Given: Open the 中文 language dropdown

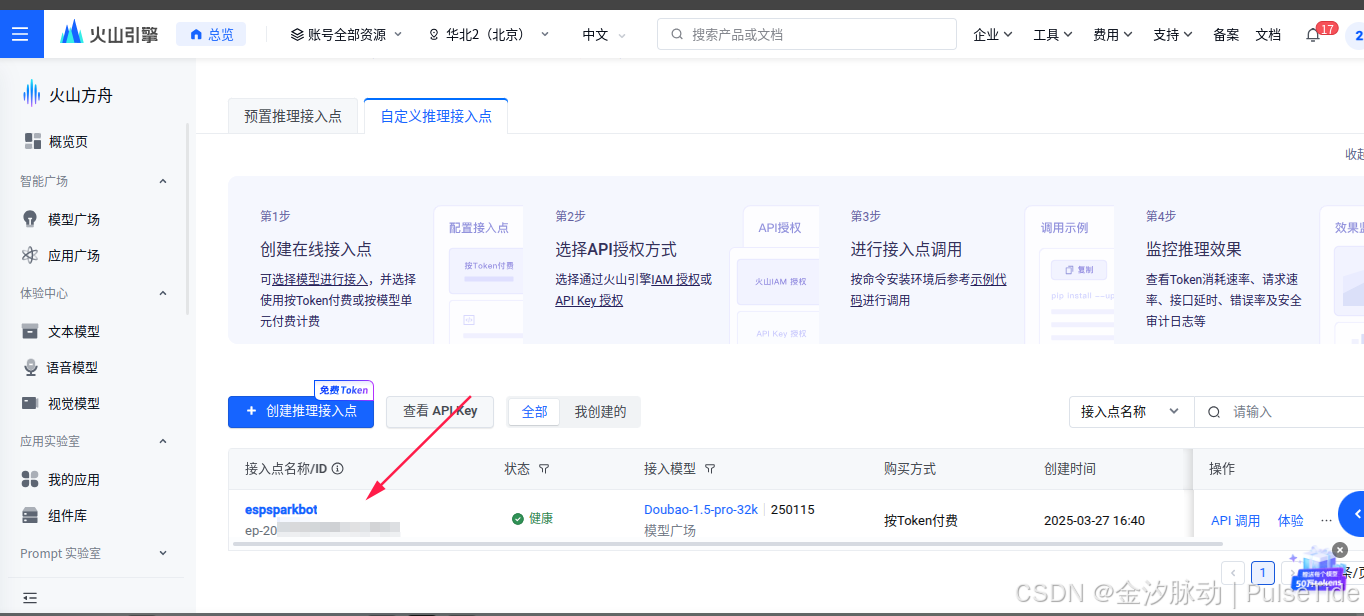Looking at the screenshot, I should coord(604,34).
